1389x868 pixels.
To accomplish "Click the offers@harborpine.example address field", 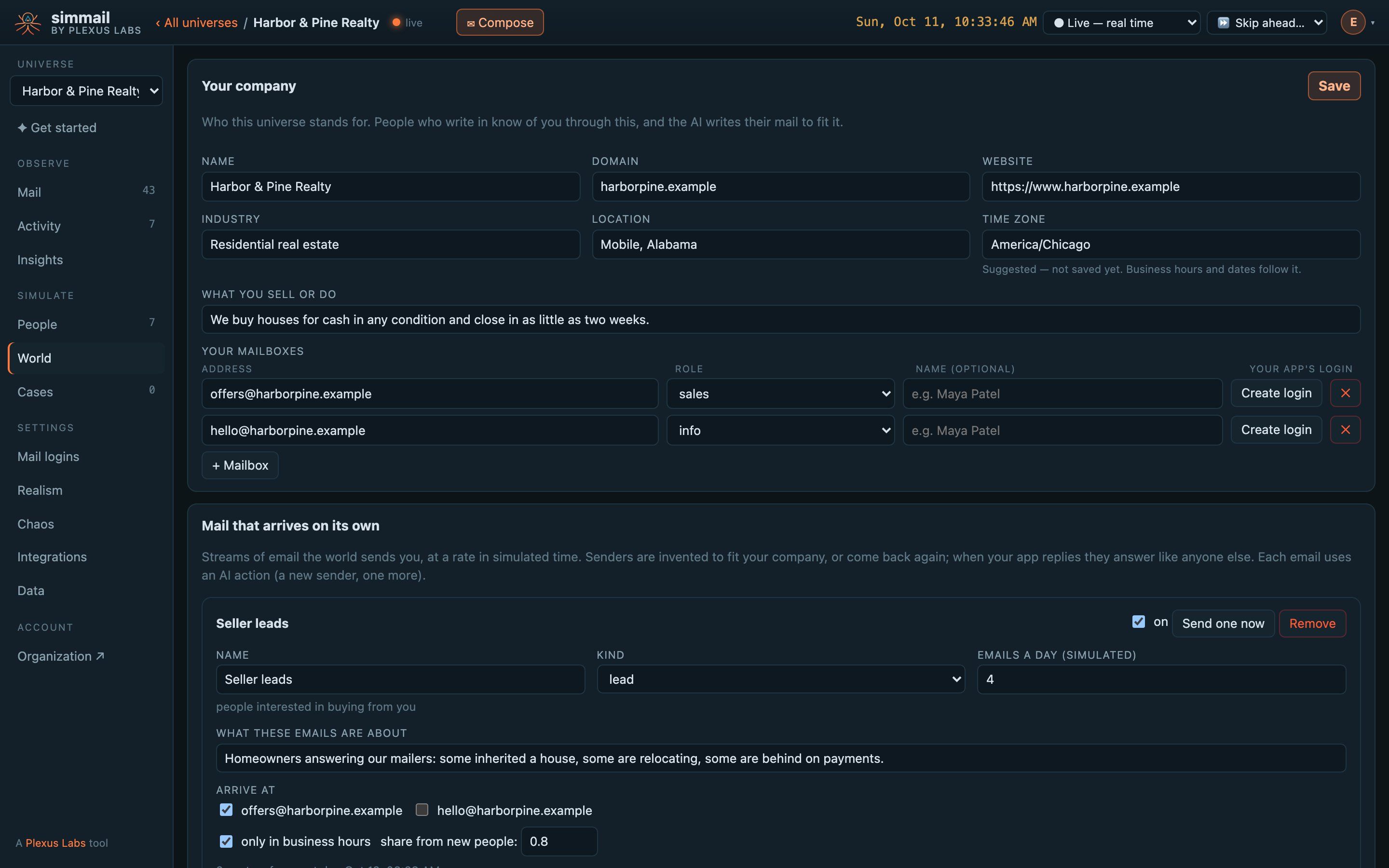I will click(x=429, y=394).
